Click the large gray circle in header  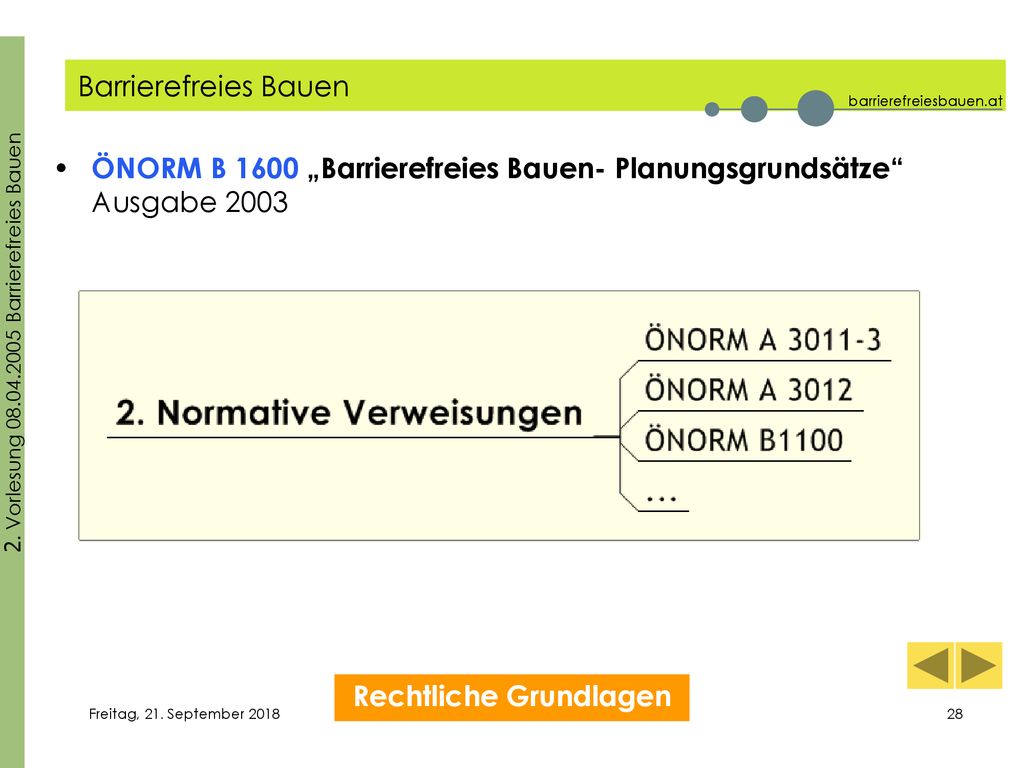click(816, 108)
